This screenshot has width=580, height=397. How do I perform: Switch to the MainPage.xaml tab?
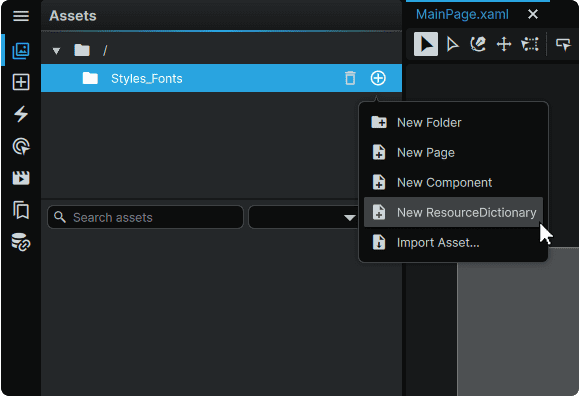click(x=462, y=14)
